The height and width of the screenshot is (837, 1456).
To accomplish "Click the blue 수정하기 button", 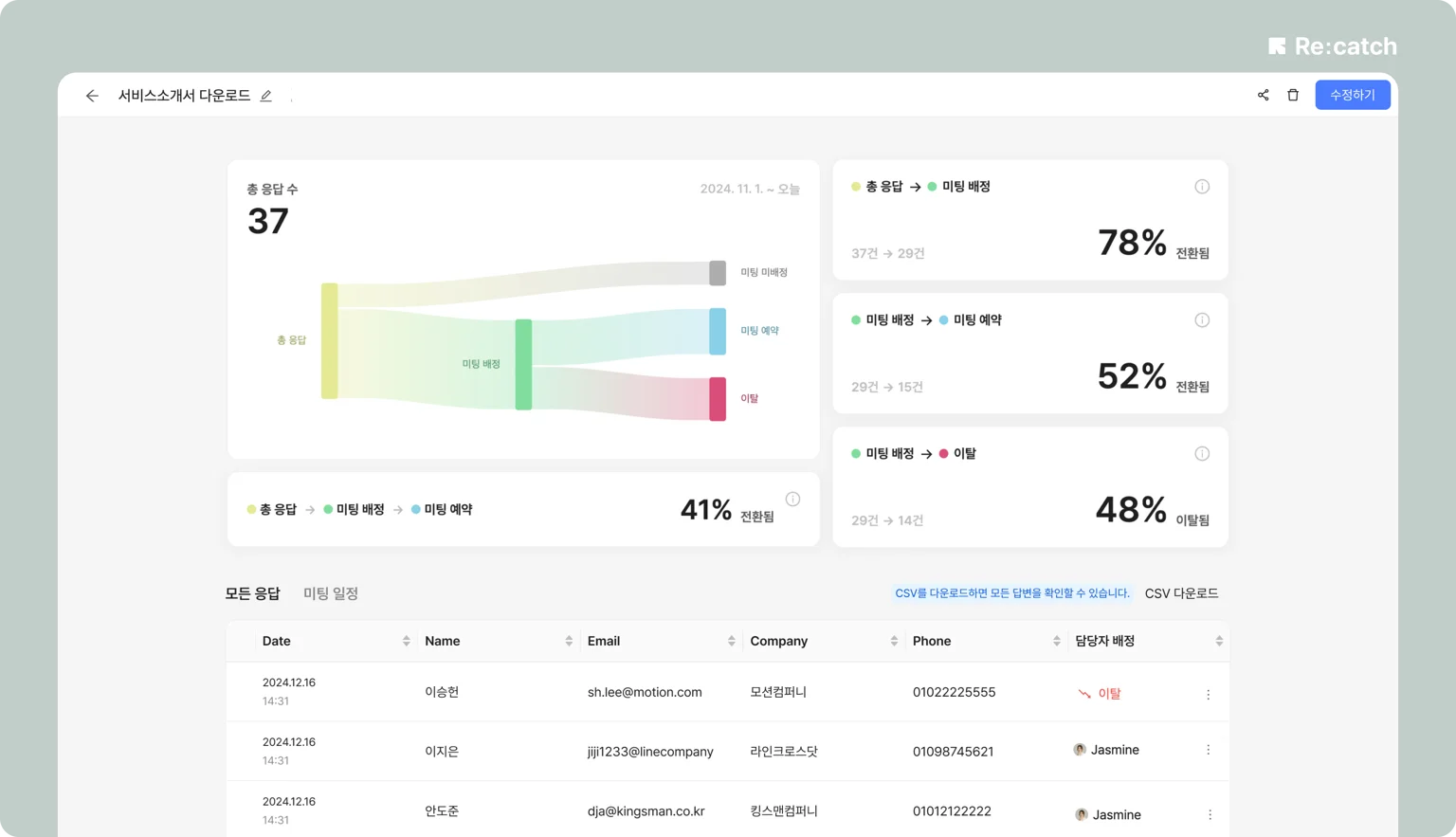I will point(1353,95).
